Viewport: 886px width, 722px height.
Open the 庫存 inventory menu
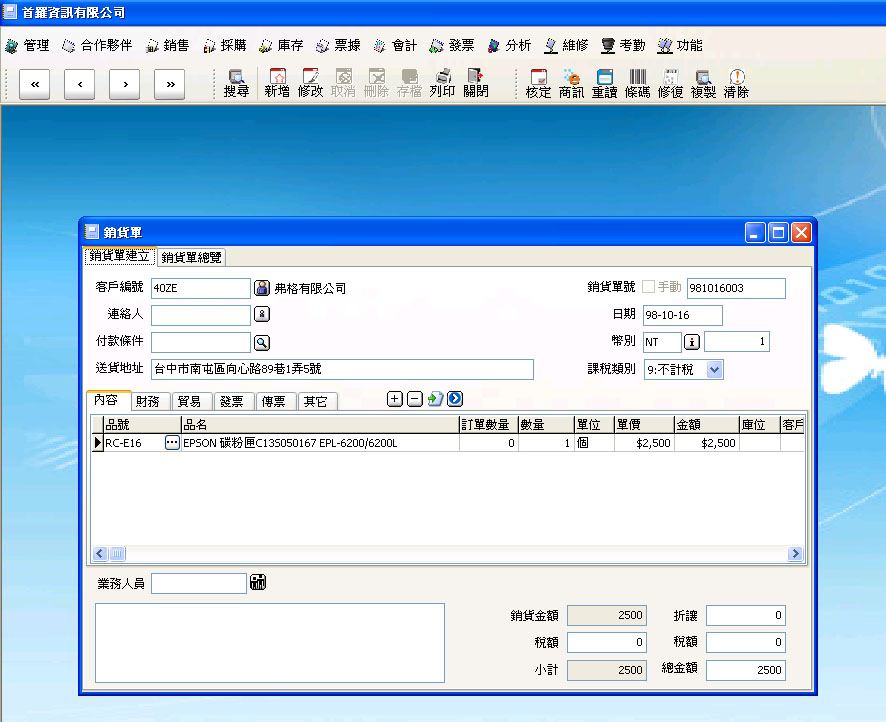coord(281,46)
